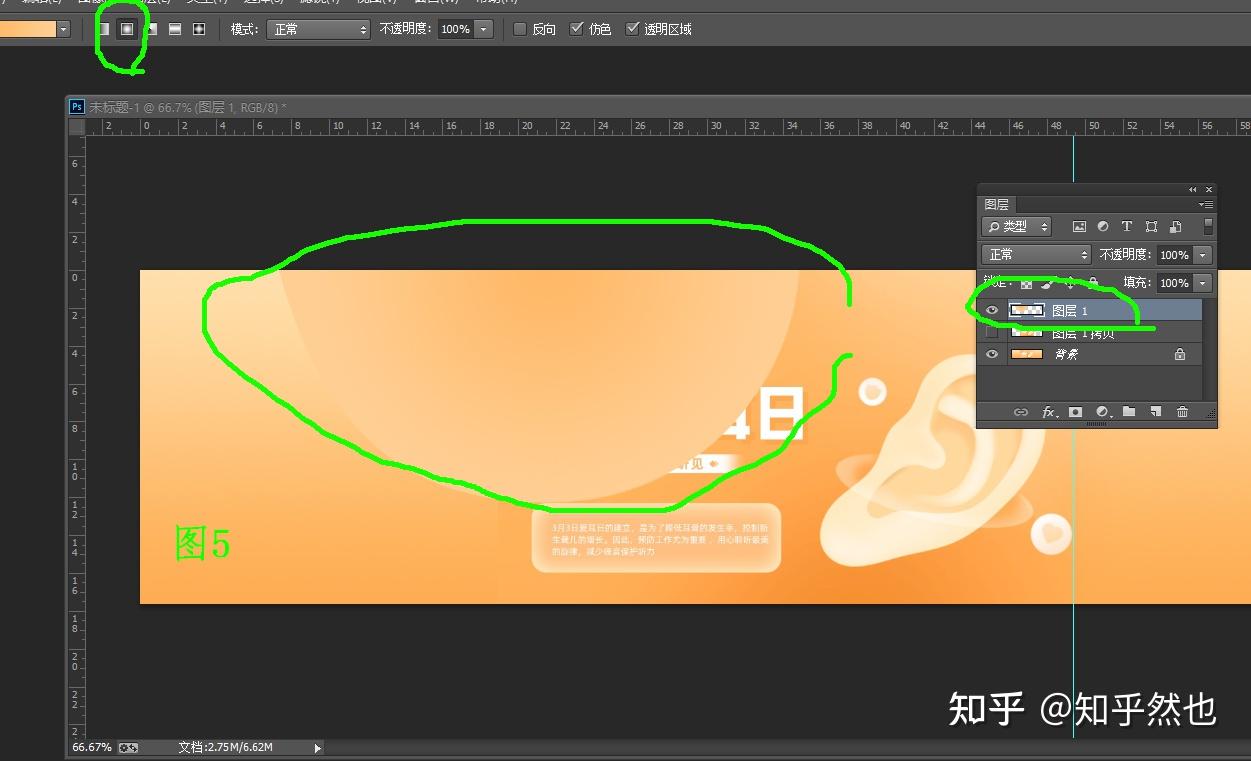Select the linear gradient style icon
This screenshot has width=1251, height=761.
(104, 29)
